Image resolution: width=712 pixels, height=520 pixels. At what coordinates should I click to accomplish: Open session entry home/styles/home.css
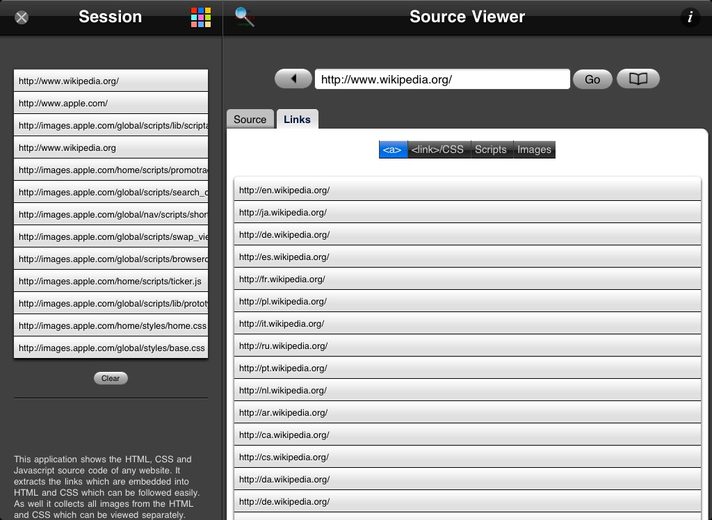click(x=111, y=325)
